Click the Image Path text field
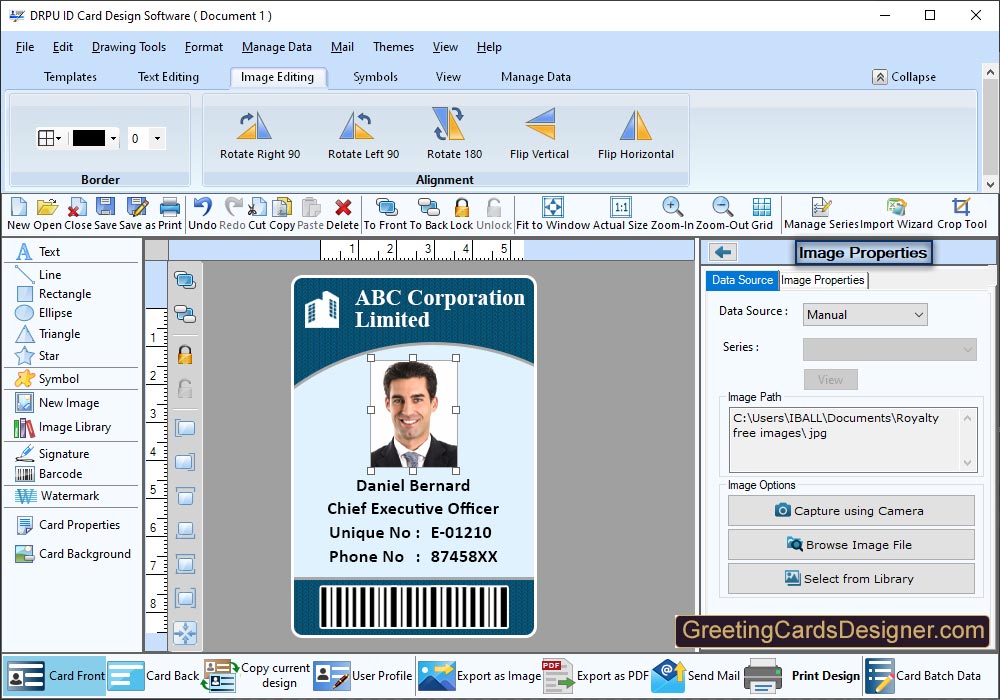Screen dimensions: 1000x700 (853, 440)
